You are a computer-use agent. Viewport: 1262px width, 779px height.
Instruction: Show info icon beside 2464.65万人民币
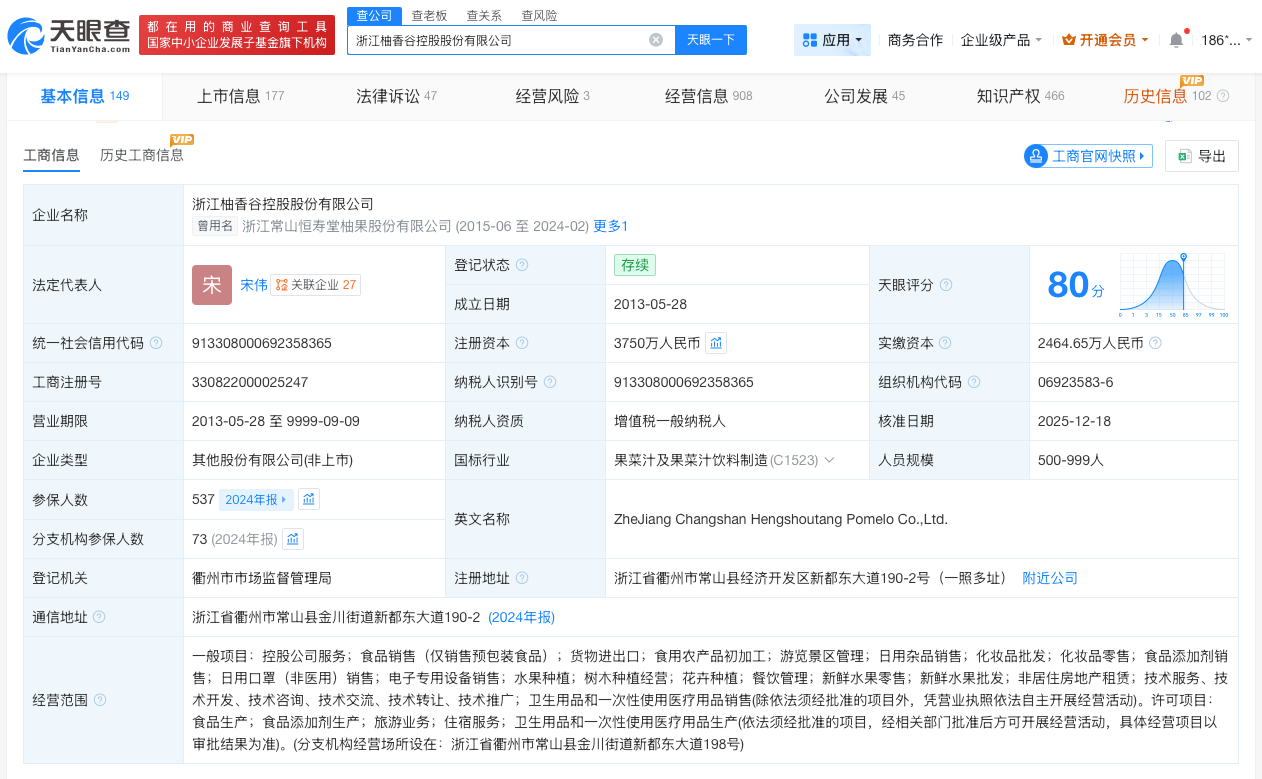point(1155,343)
